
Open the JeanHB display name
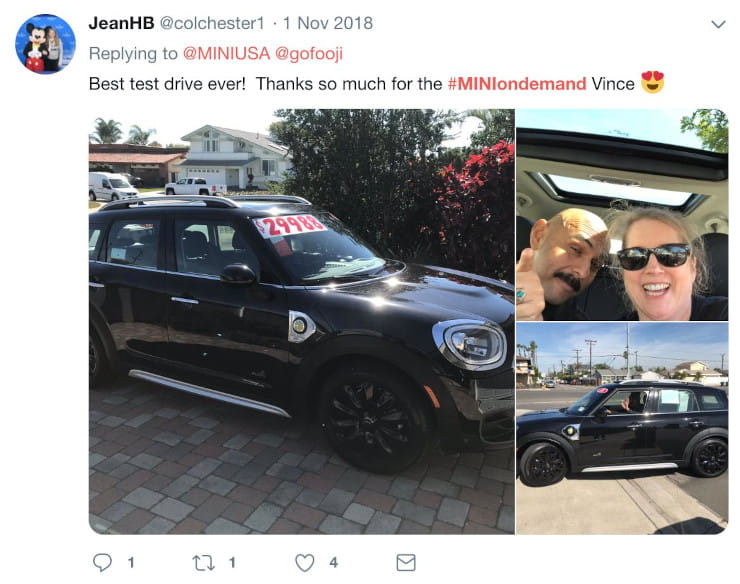(121, 23)
